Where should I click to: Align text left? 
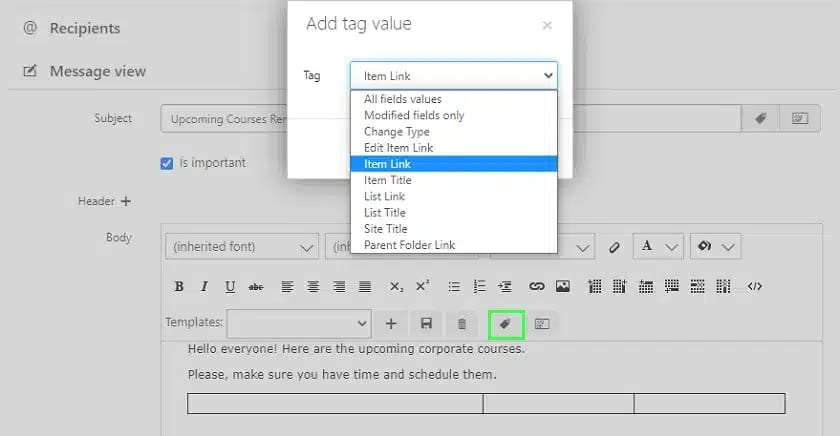tap(288, 287)
